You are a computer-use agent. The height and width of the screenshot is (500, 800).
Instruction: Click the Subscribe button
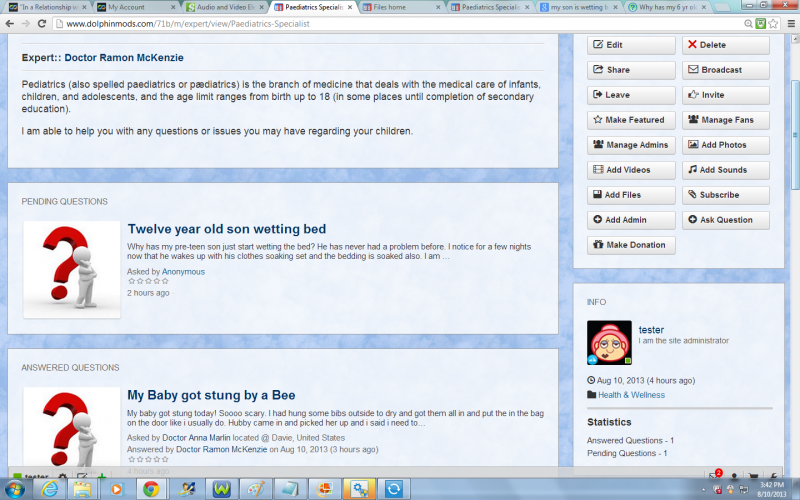click(x=726, y=195)
